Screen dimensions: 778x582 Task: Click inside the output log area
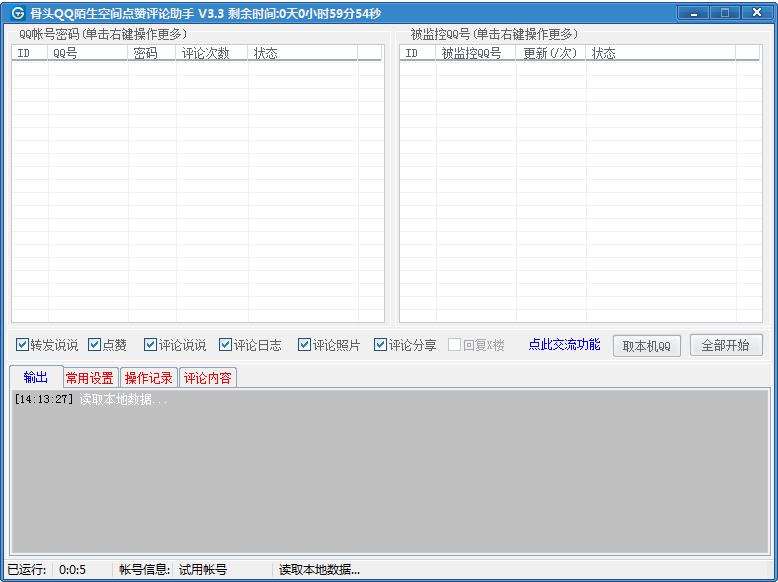[x=389, y=470]
